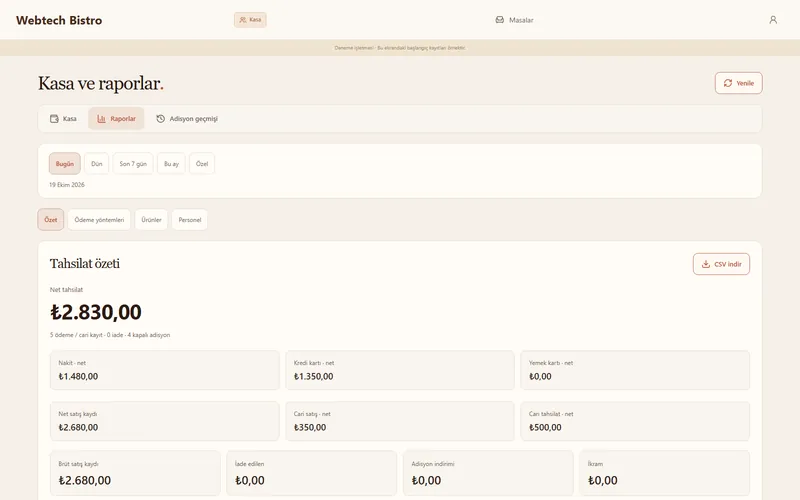
Task: Click the CSV download icon
Action: point(706,264)
